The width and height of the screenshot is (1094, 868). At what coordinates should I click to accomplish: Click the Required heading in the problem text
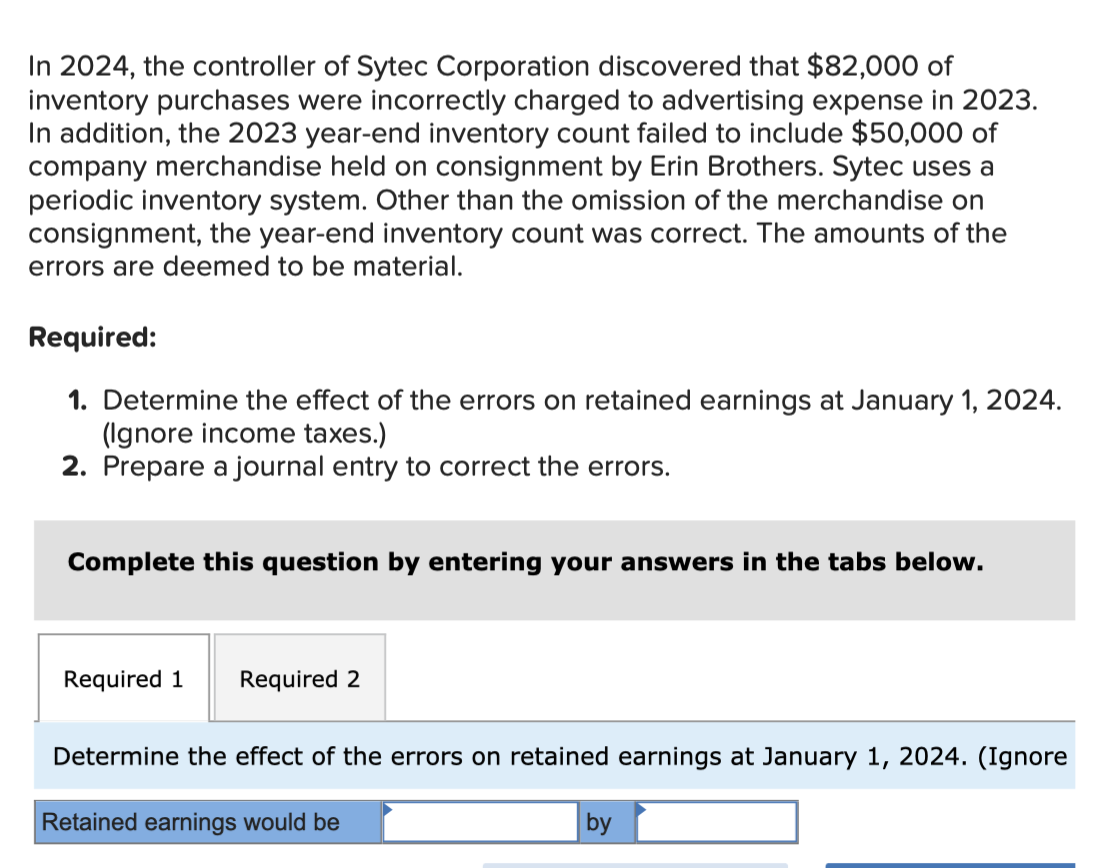91,338
